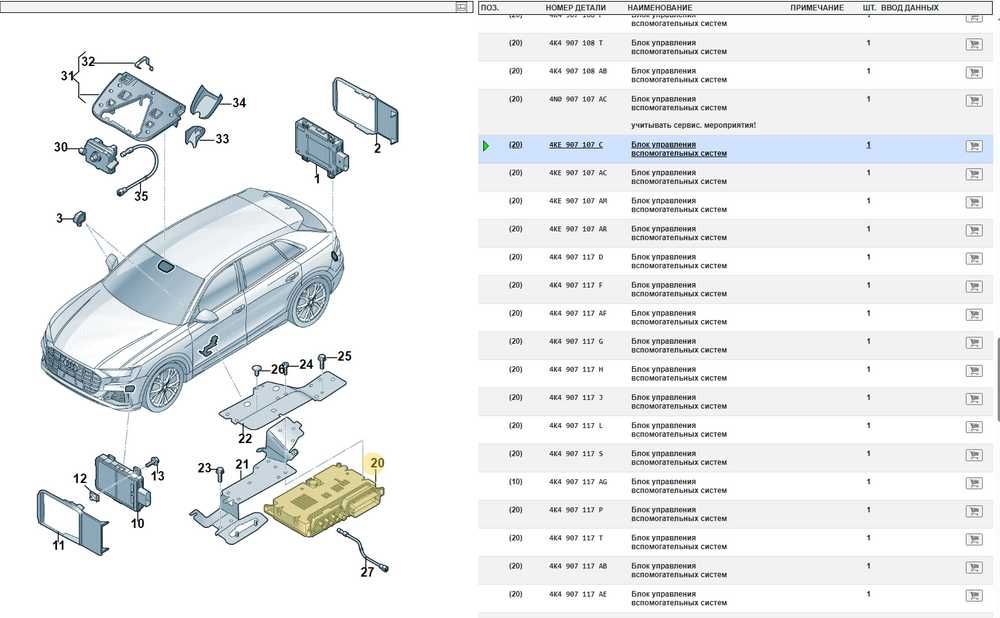1000x618 pixels.
Task: Add part 4N0 907 107 AC to cart
Action: [x=973, y=101]
